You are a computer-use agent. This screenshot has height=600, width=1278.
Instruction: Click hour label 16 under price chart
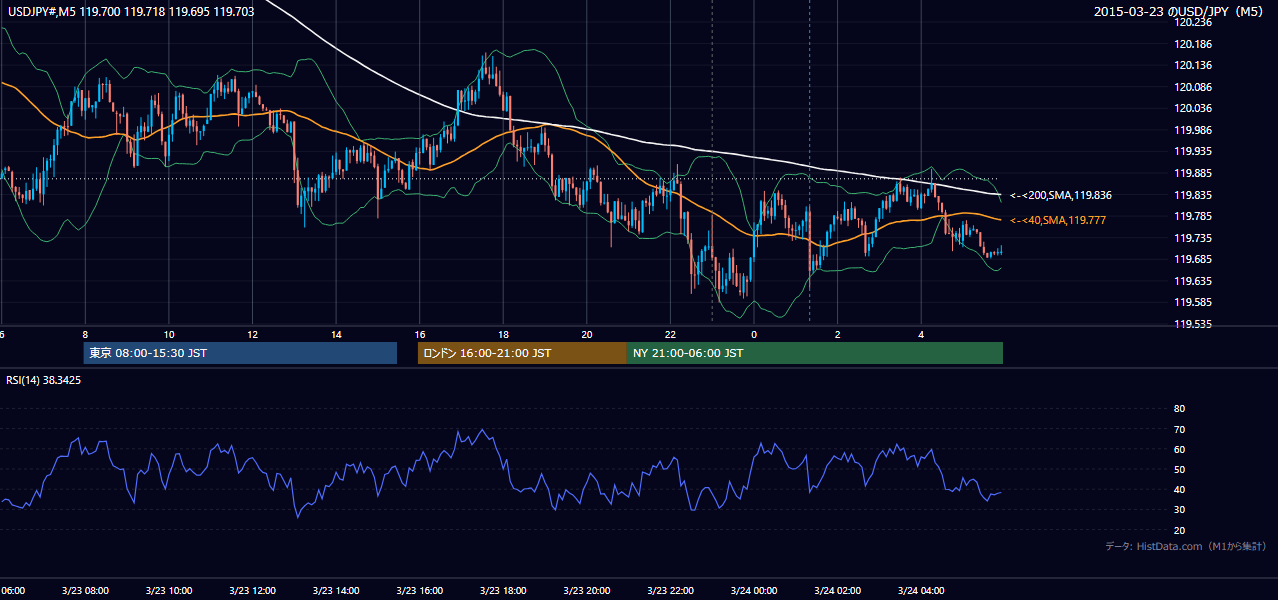[x=419, y=334]
